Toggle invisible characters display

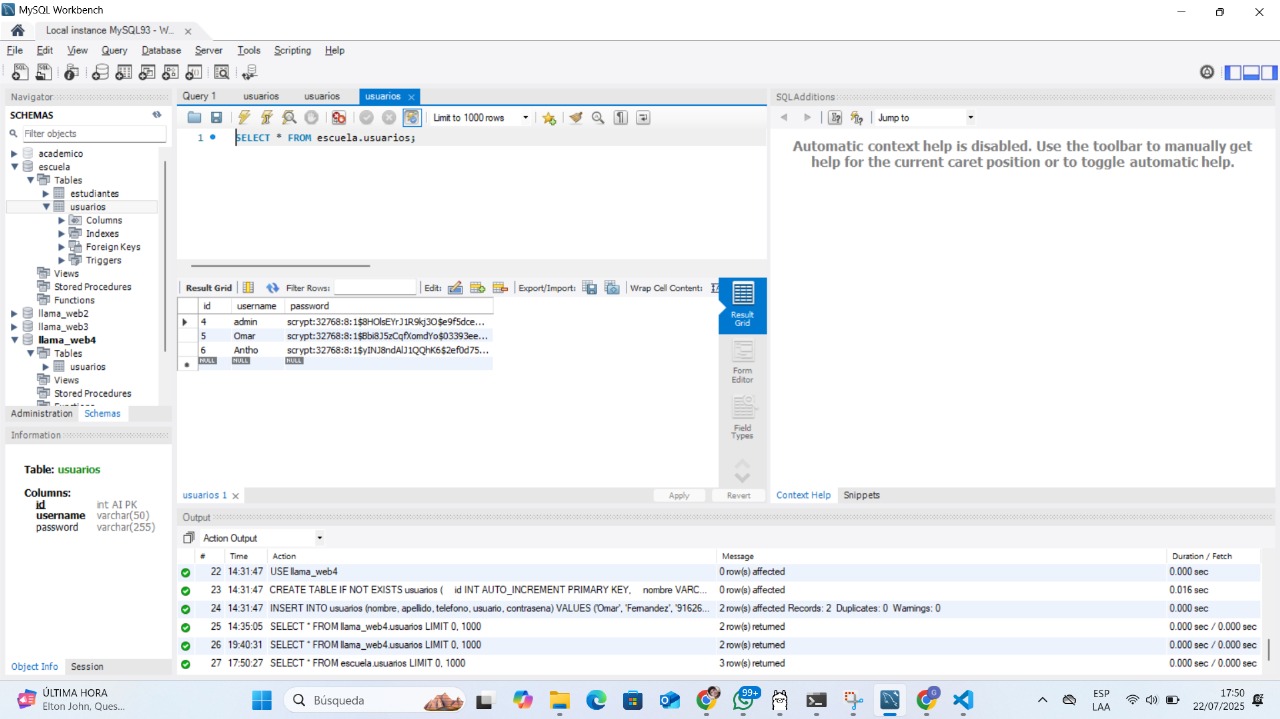click(x=621, y=118)
